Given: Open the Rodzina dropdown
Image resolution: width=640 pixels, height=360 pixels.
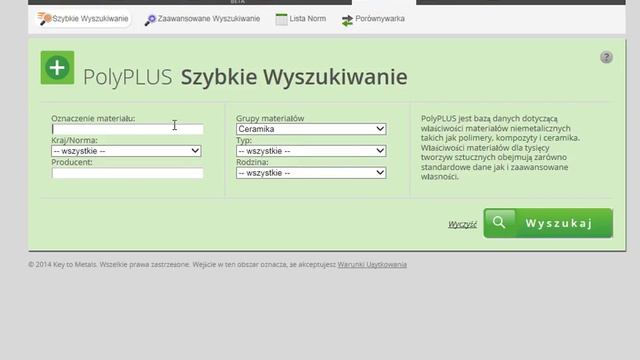Looking at the screenshot, I should [x=311, y=173].
